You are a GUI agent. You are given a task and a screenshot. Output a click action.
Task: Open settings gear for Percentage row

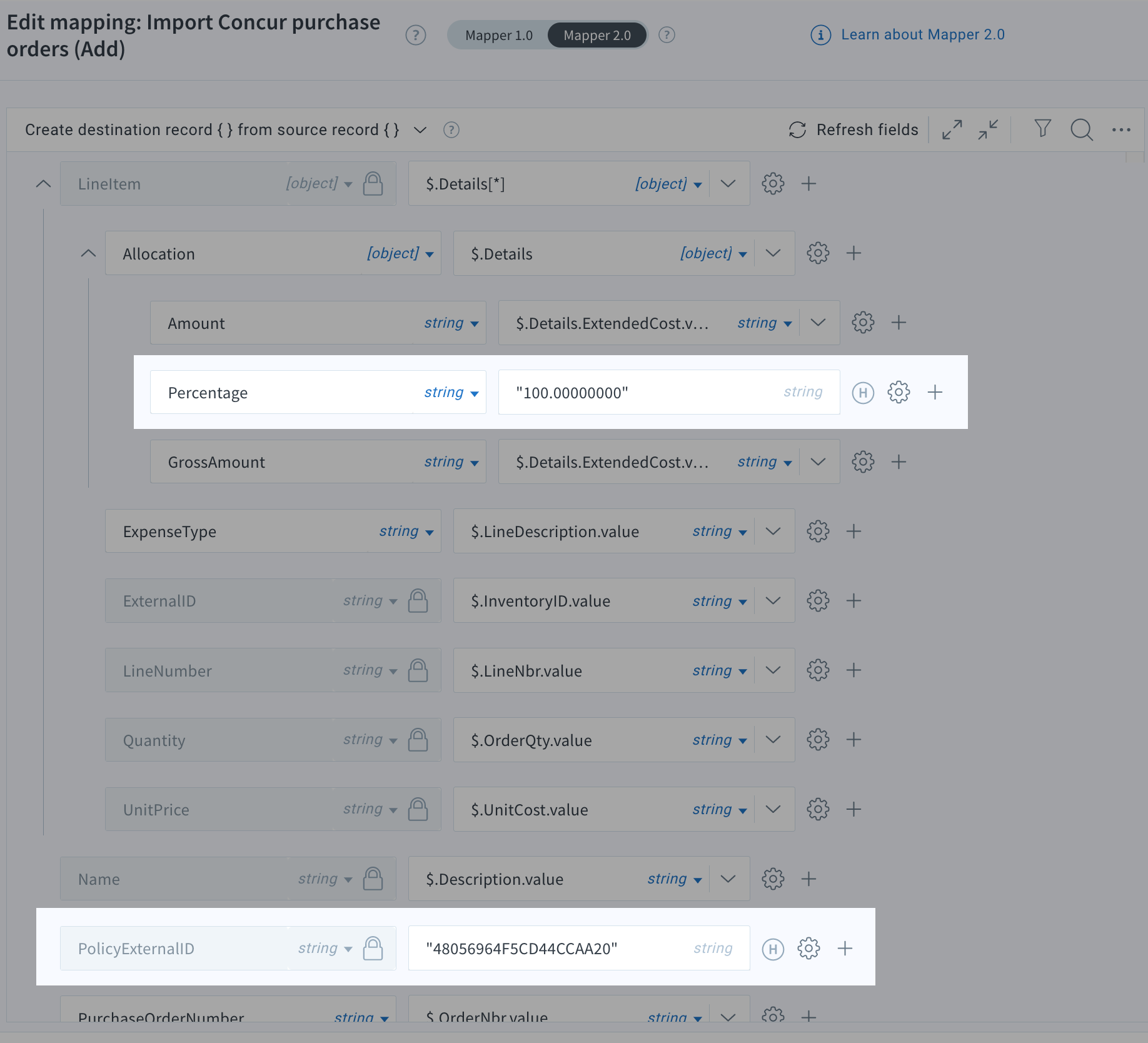coord(899,393)
